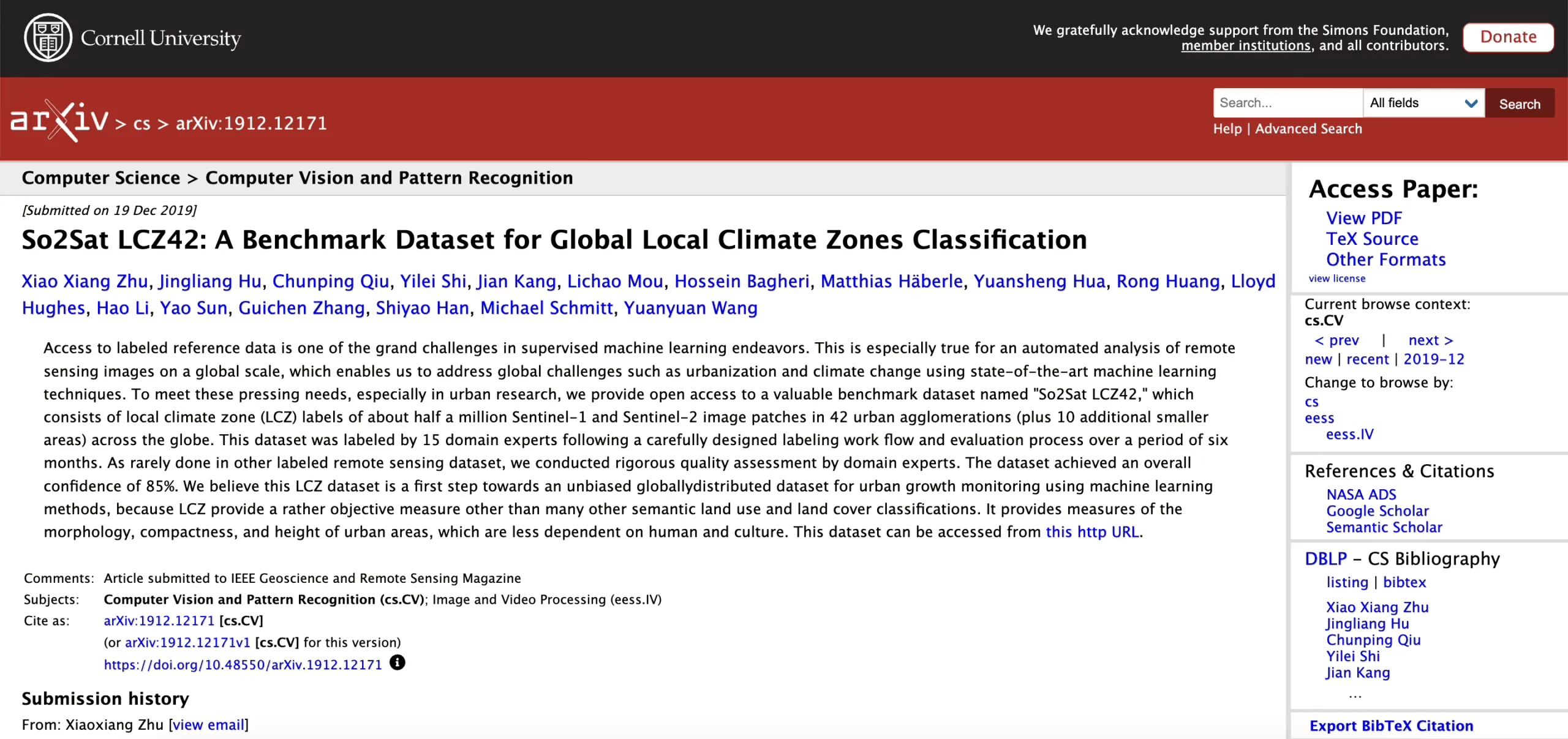Open NASA ADS reference link
Image resolution: width=1568 pixels, height=739 pixels.
coord(1361,494)
